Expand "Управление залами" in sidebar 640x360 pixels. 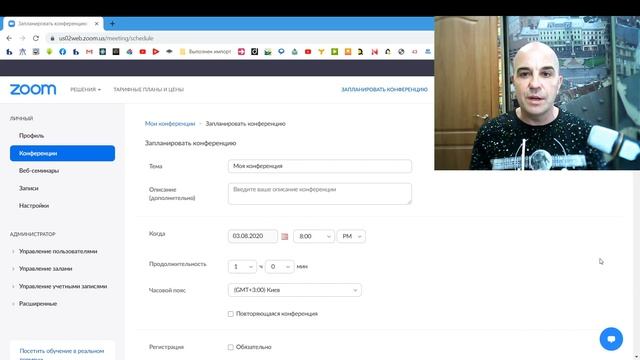point(45,269)
